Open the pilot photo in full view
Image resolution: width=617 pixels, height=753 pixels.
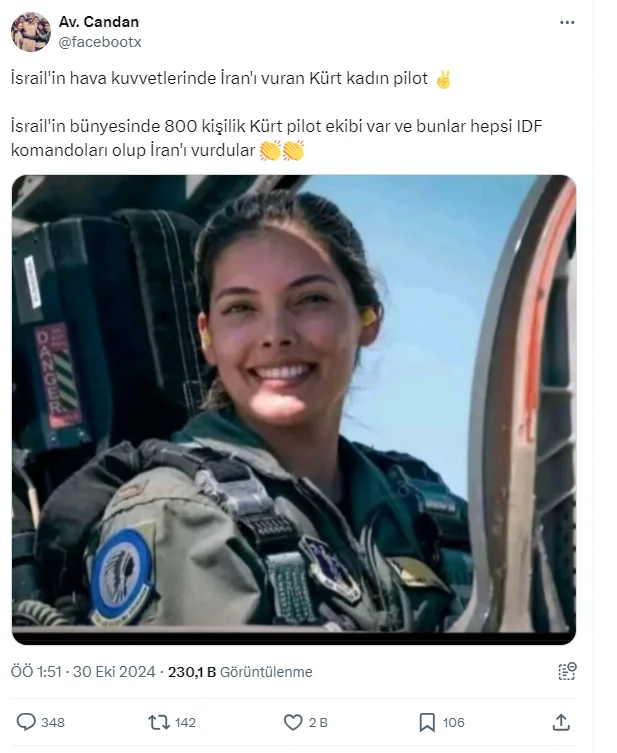(294, 410)
